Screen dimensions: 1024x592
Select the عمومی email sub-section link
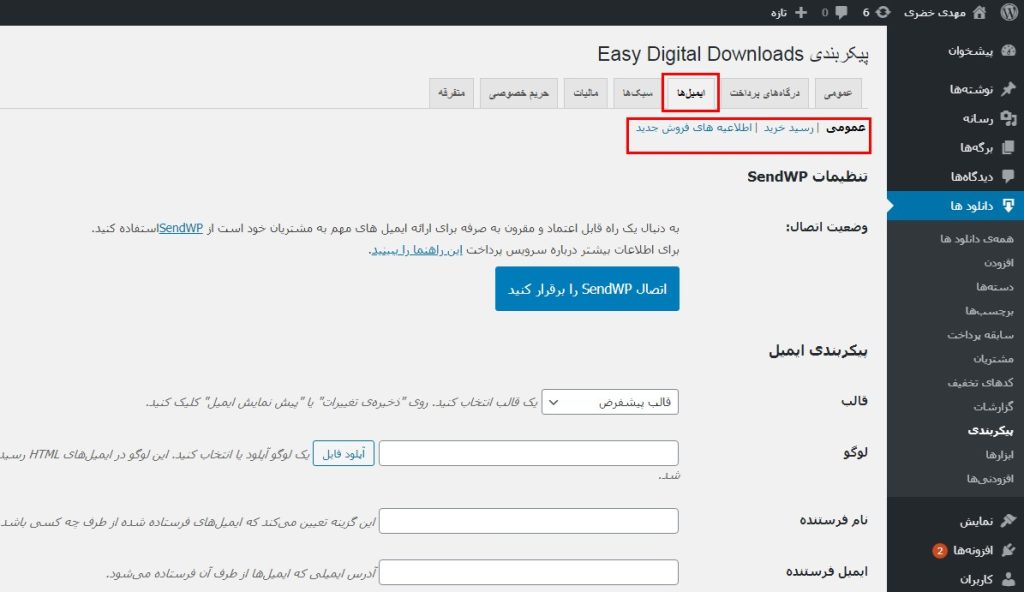point(846,127)
